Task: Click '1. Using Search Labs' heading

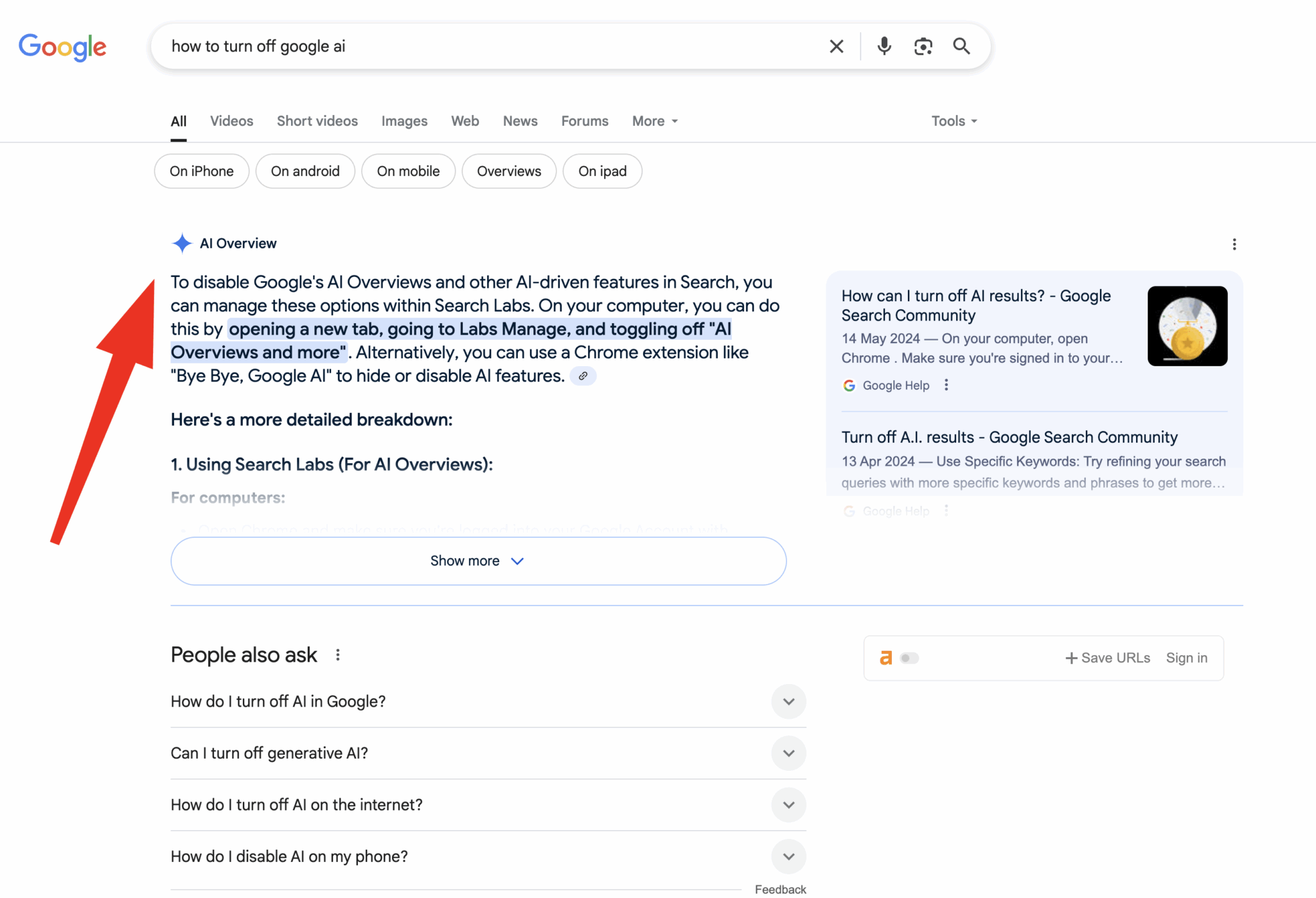Action: (x=332, y=464)
